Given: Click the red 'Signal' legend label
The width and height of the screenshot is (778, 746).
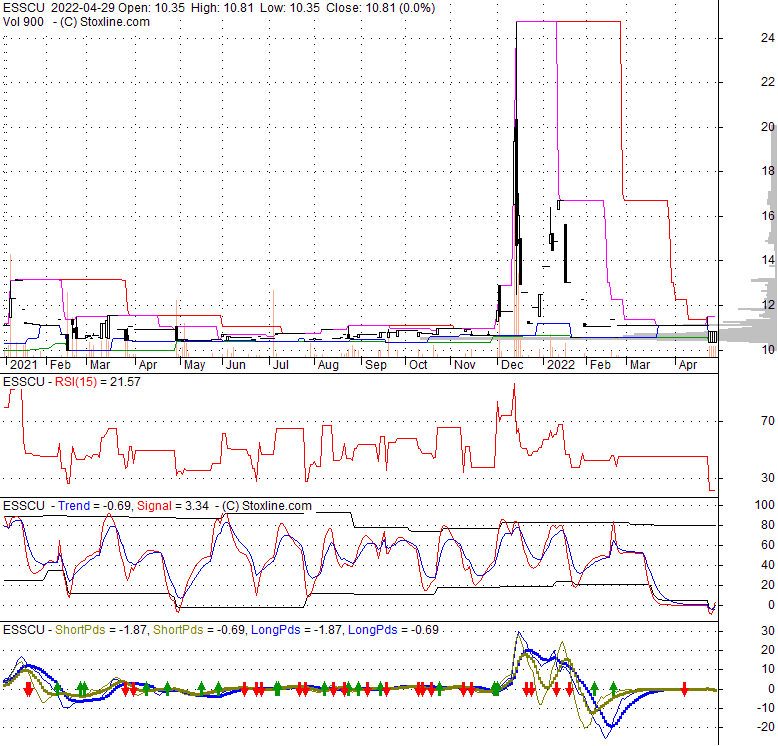Looking at the screenshot, I should pyautogui.click(x=154, y=506).
